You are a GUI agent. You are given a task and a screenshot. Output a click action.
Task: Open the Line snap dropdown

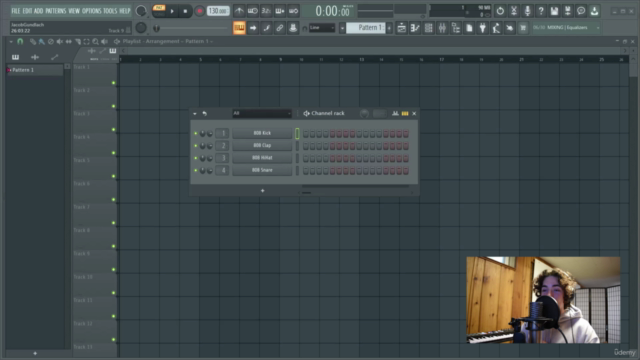[322, 28]
